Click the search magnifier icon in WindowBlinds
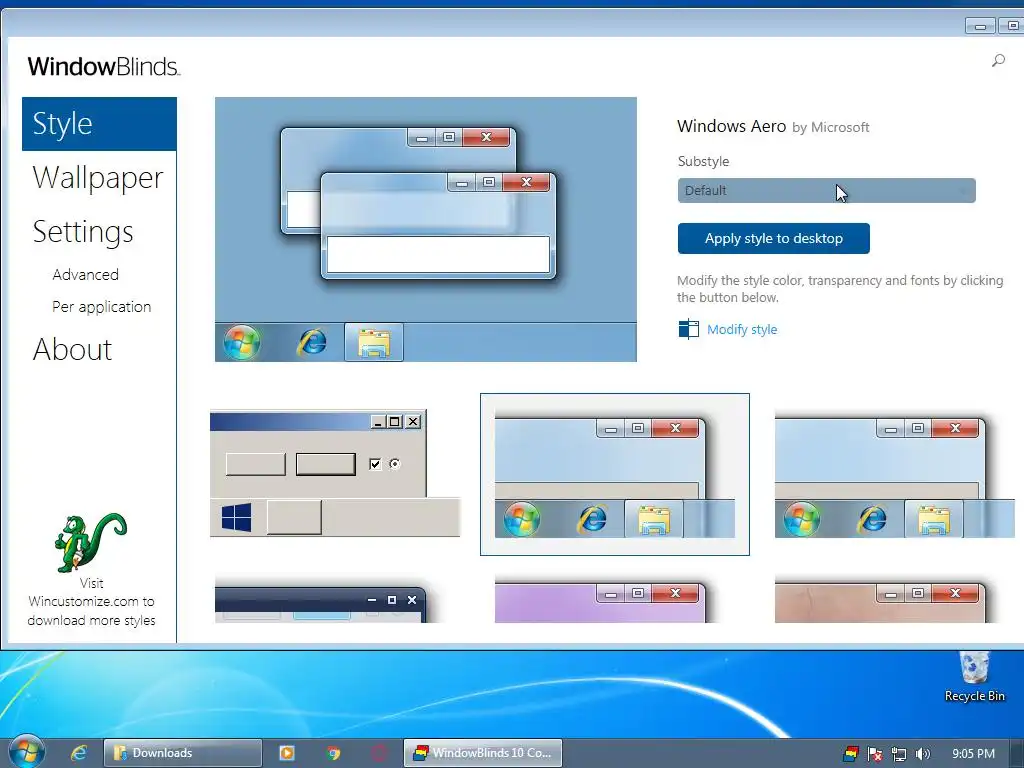This screenshot has height=768, width=1024. [998, 61]
